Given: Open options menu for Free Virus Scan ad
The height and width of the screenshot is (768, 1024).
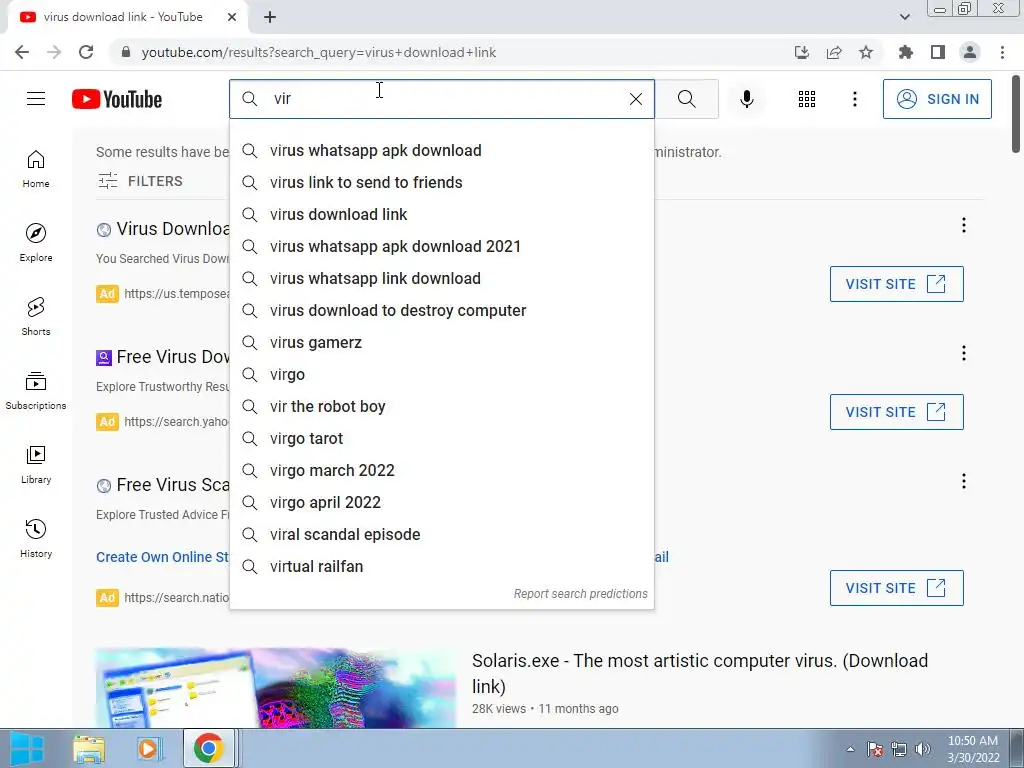Looking at the screenshot, I should (x=963, y=481).
